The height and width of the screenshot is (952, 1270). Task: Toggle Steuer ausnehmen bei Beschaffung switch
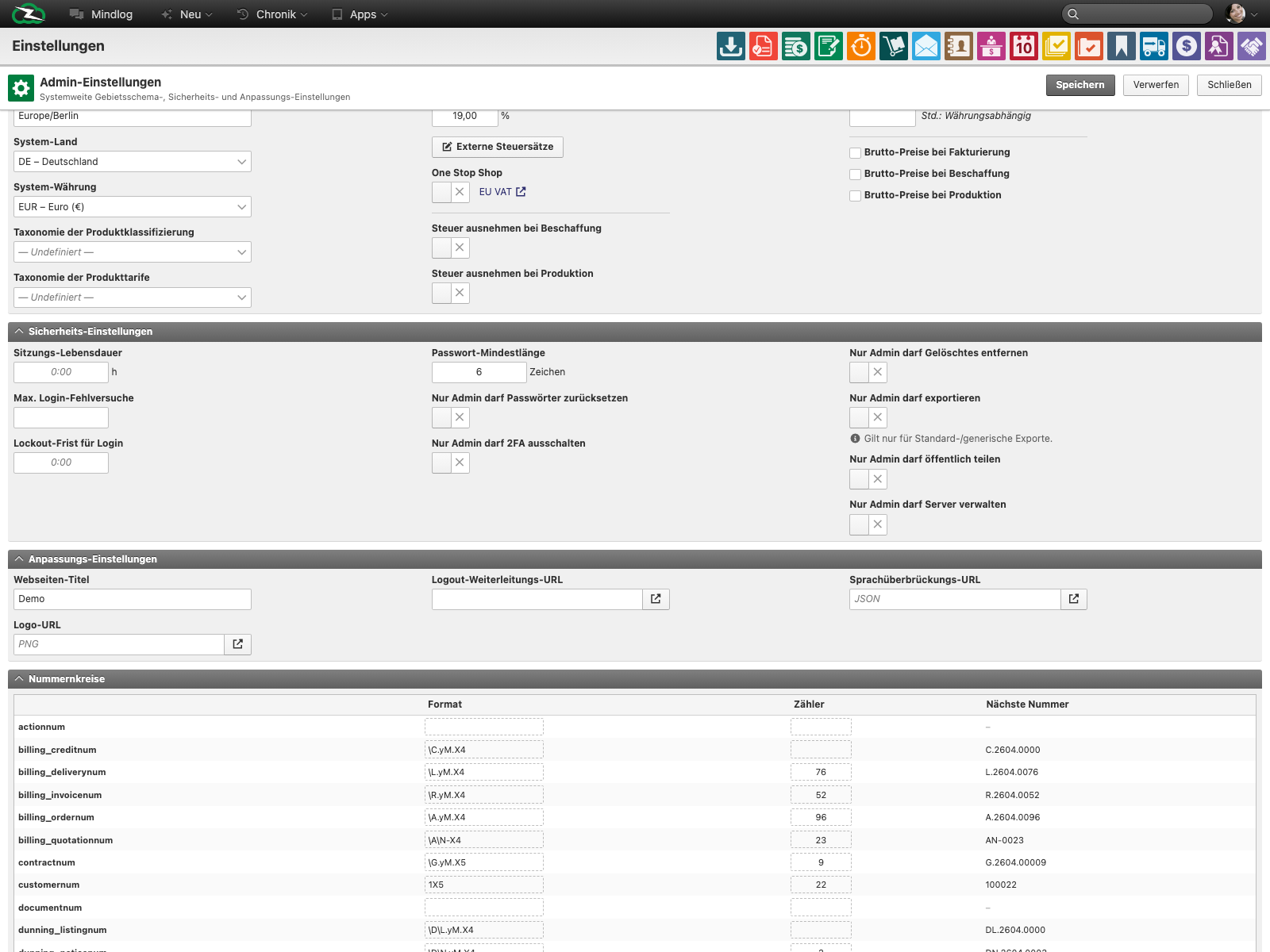(451, 248)
